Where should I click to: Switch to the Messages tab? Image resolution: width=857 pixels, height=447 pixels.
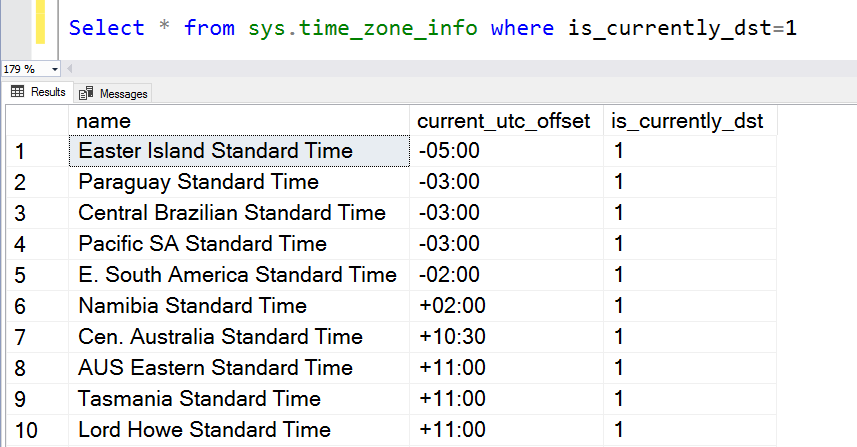(113, 93)
